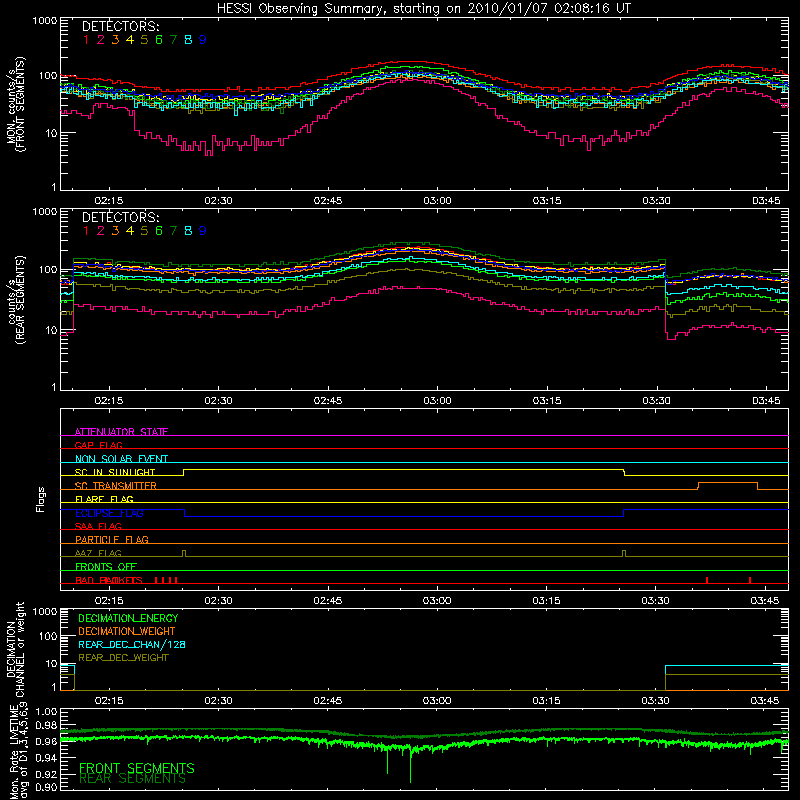800x800 pixels.
Task: Click 03:30 tick under rear segments panel
Action: pyautogui.click(x=656, y=401)
